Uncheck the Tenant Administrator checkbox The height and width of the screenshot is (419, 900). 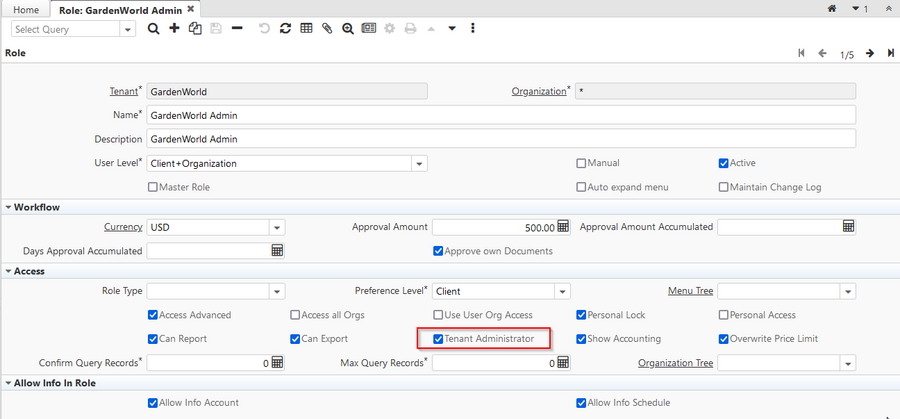click(438, 339)
